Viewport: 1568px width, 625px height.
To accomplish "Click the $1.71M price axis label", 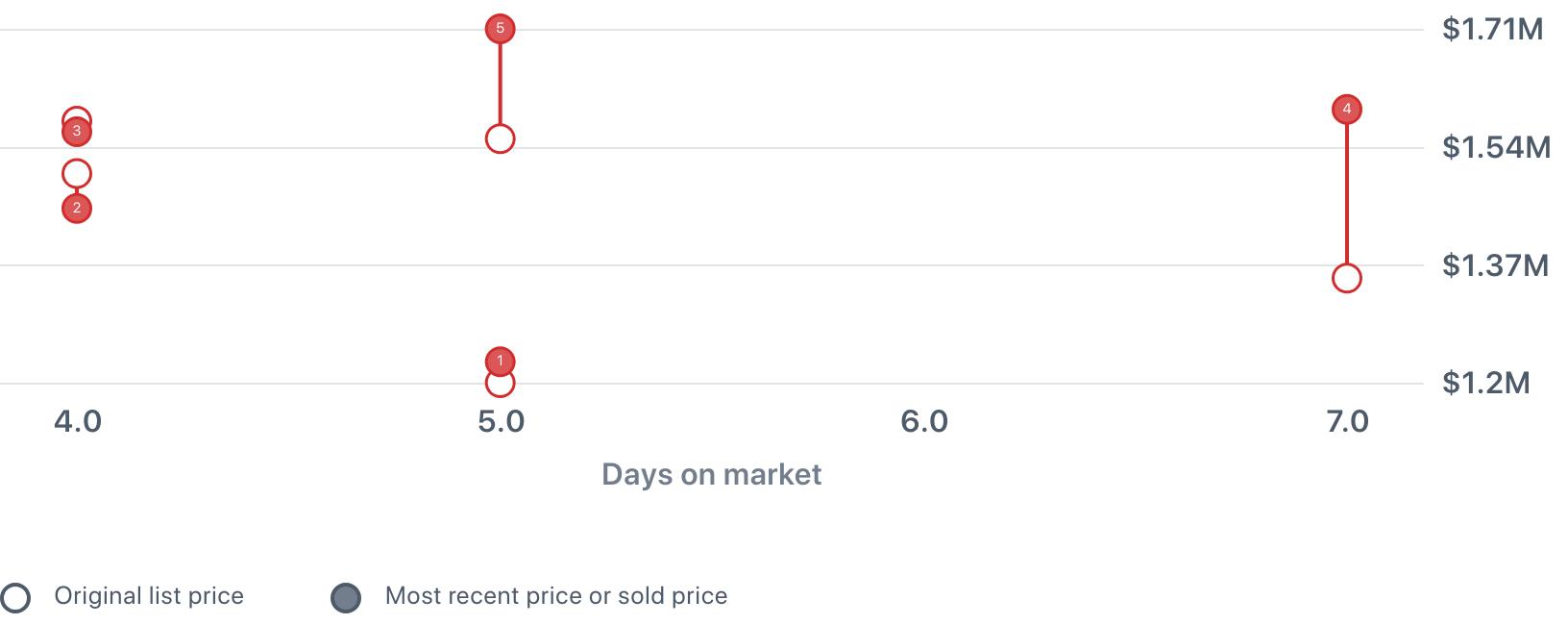I will (x=1492, y=30).
